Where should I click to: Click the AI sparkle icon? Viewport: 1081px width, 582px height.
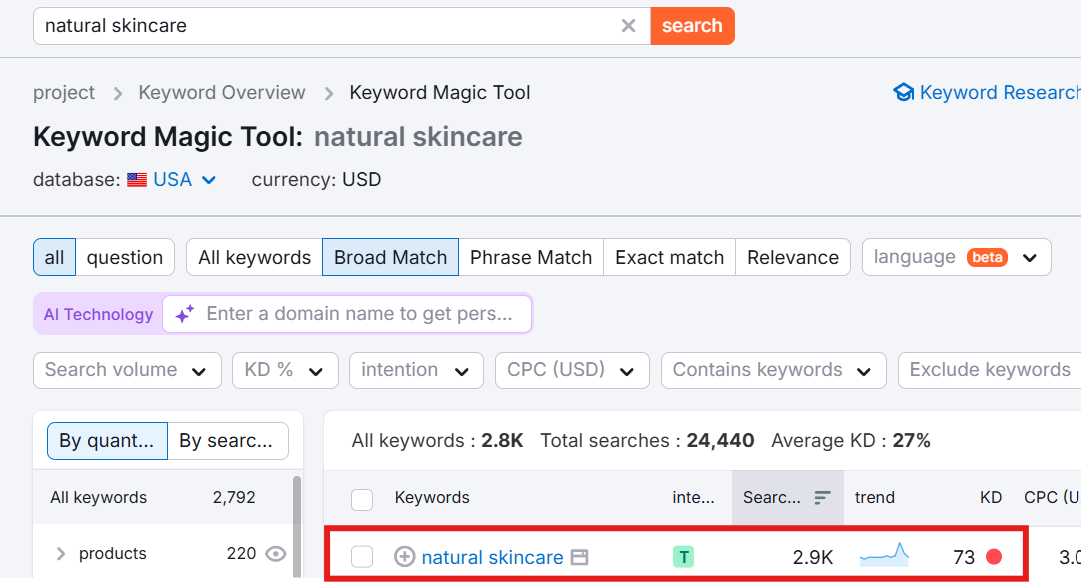185,314
